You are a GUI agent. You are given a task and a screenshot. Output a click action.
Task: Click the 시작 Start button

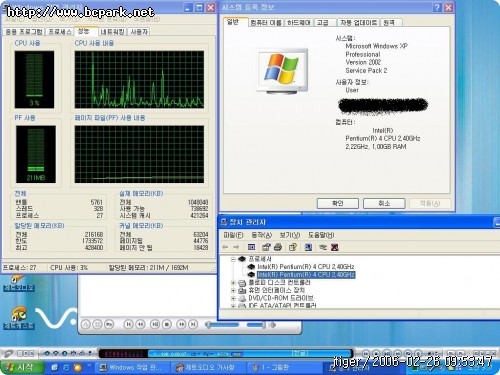coord(22,367)
